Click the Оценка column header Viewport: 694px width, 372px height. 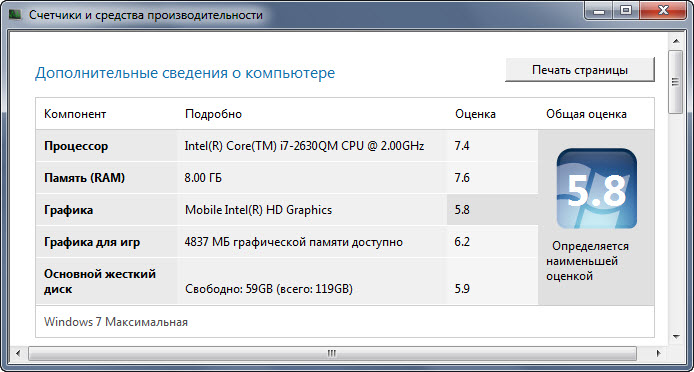coord(475,114)
